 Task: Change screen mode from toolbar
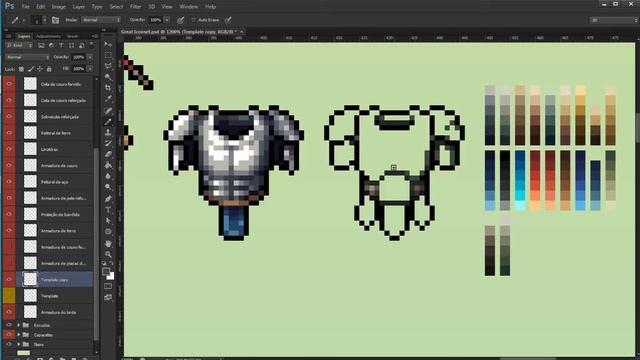pos(108,298)
